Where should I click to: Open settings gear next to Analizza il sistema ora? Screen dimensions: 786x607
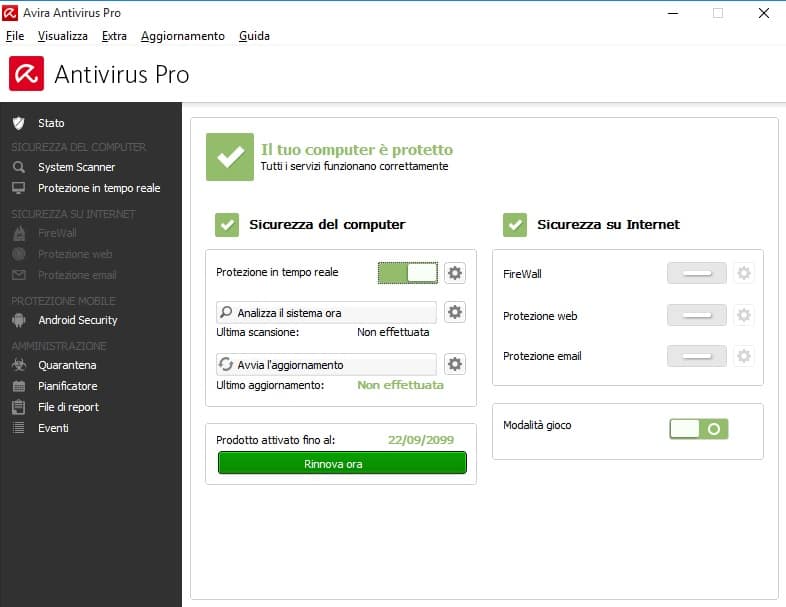pyautogui.click(x=455, y=312)
